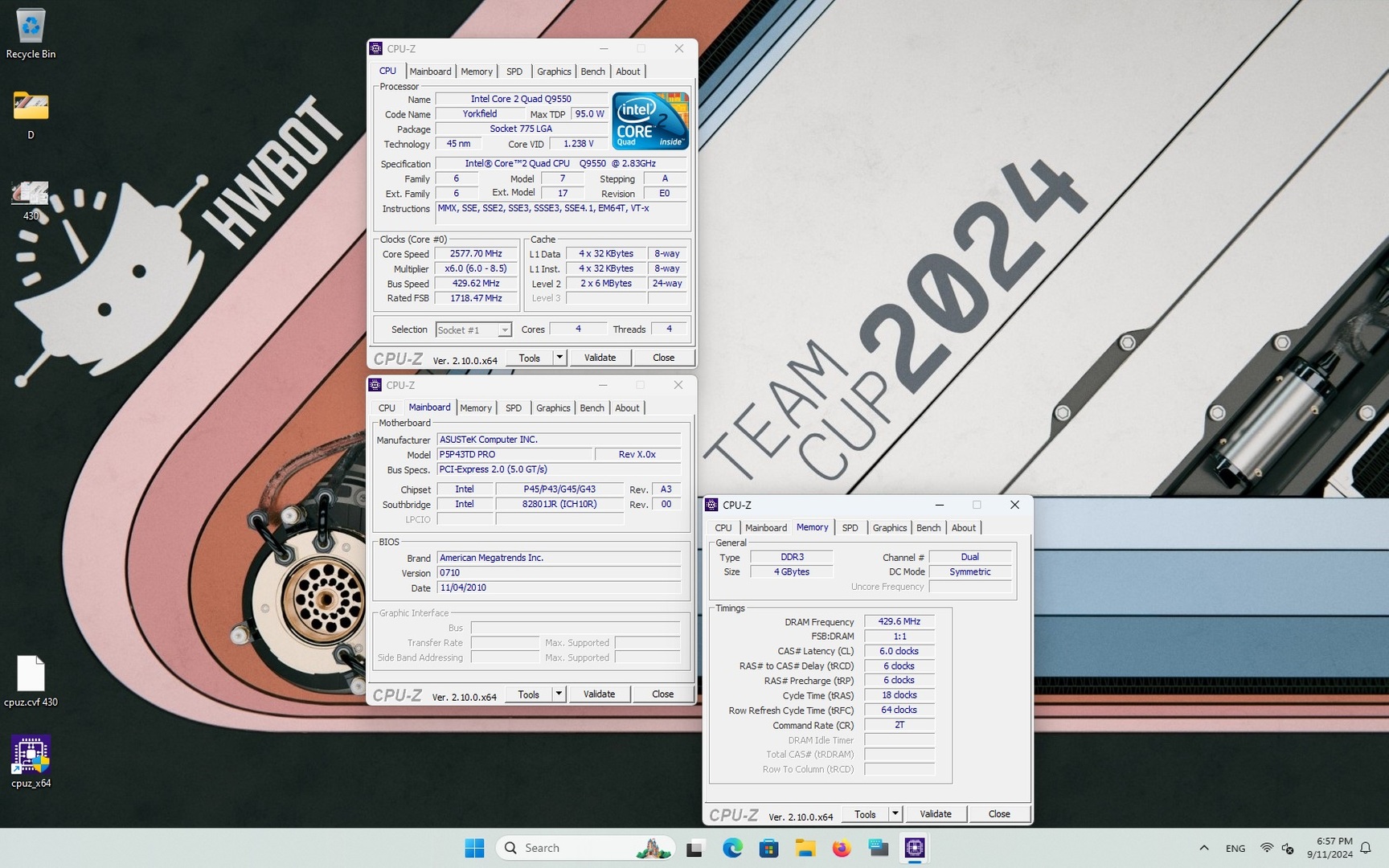Click the P5P43TD PRO model field
This screenshot has width=1389, height=868.
pyautogui.click(x=514, y=455)
